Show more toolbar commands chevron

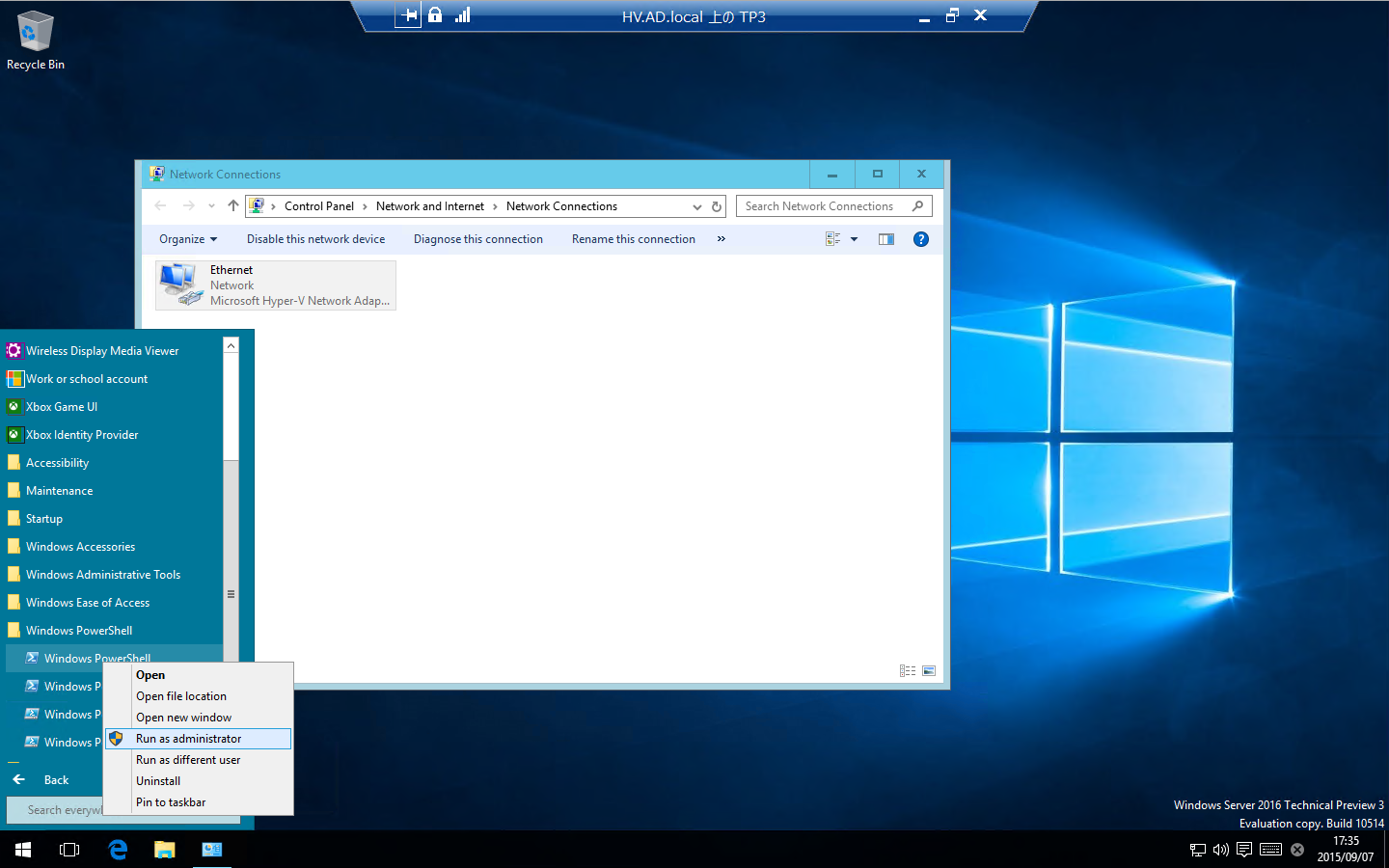point(721,239)
